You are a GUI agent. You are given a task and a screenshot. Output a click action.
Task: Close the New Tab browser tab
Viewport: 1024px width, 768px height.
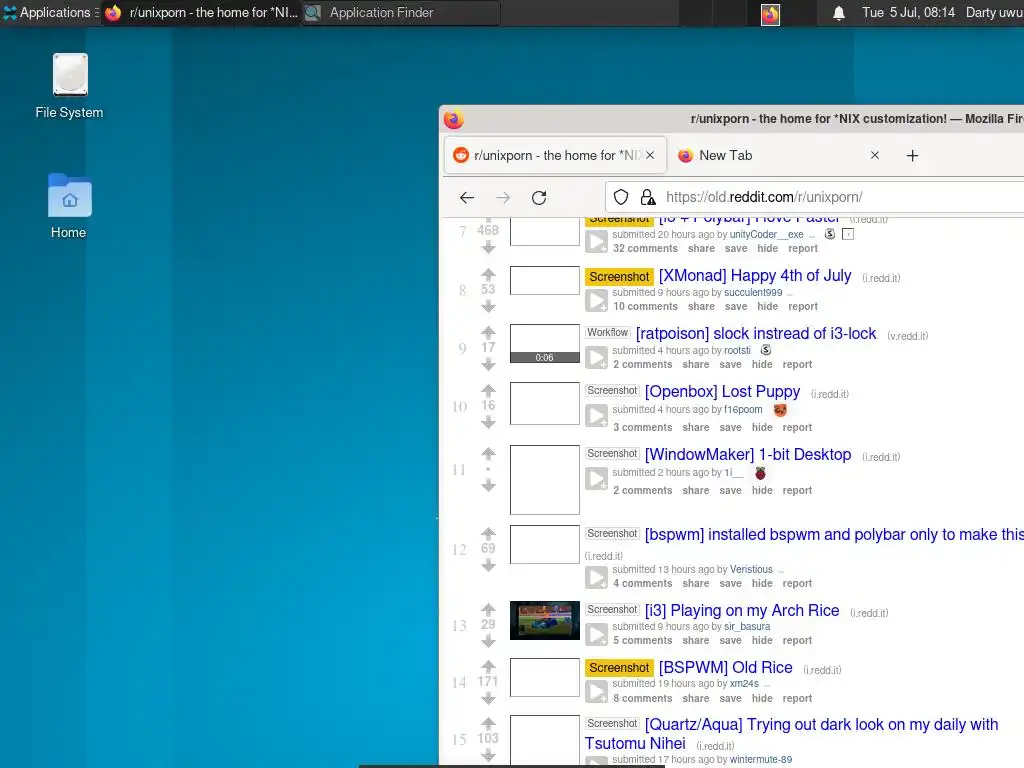tap(874, 155)
